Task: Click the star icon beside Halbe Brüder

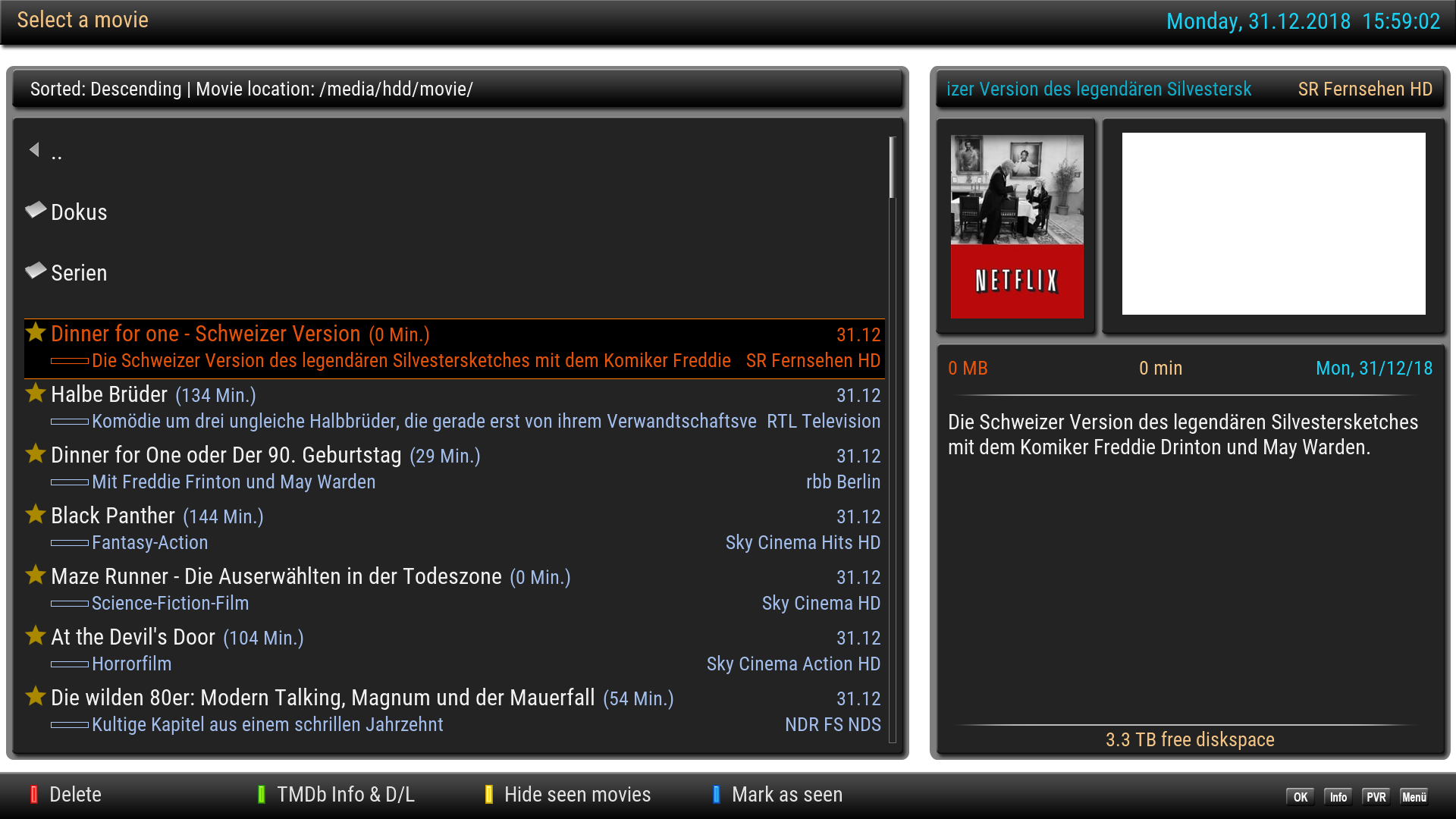Action: pyautogui.click(x=36, y=393)
